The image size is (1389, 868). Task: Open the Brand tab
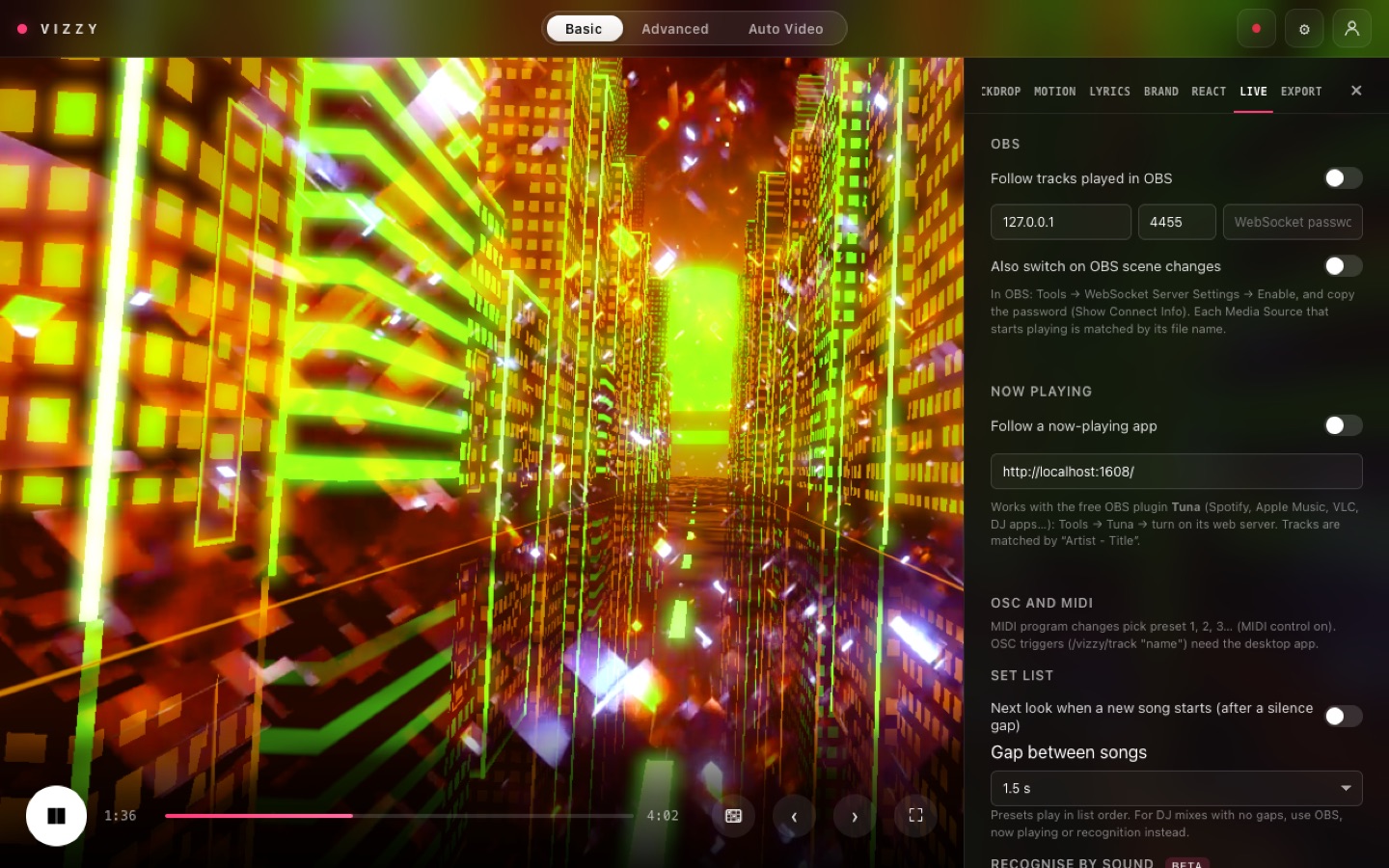click(1161, 92)
